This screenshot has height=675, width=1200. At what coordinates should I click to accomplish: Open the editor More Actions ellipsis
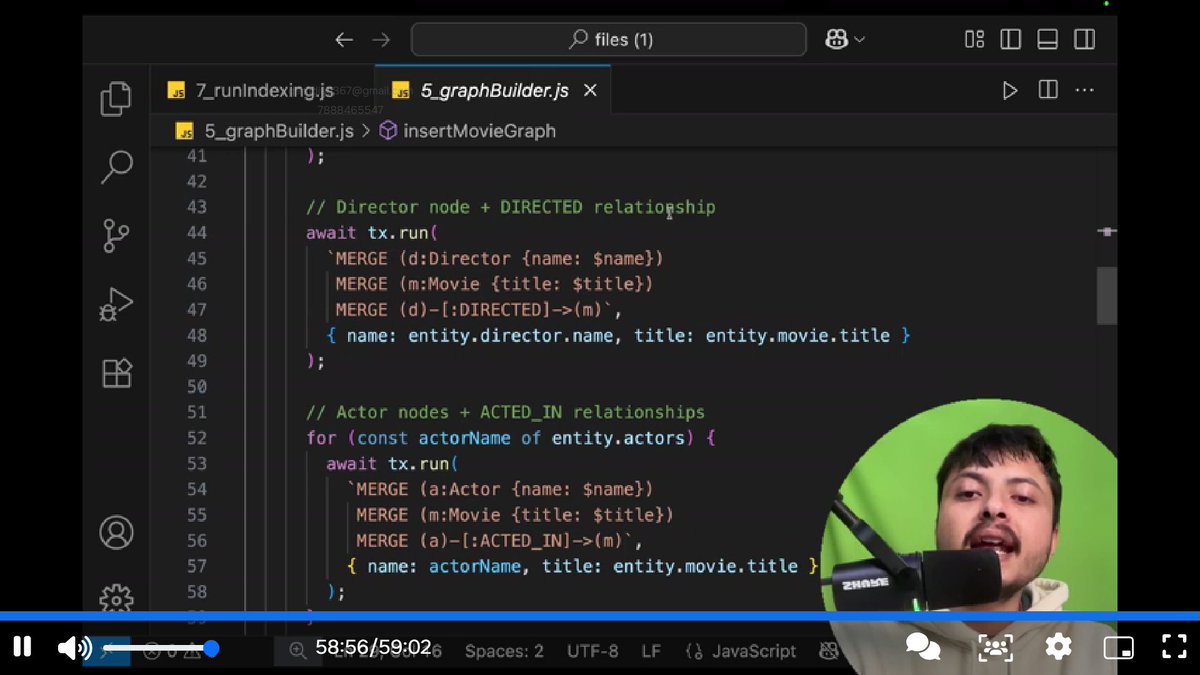1084,90
